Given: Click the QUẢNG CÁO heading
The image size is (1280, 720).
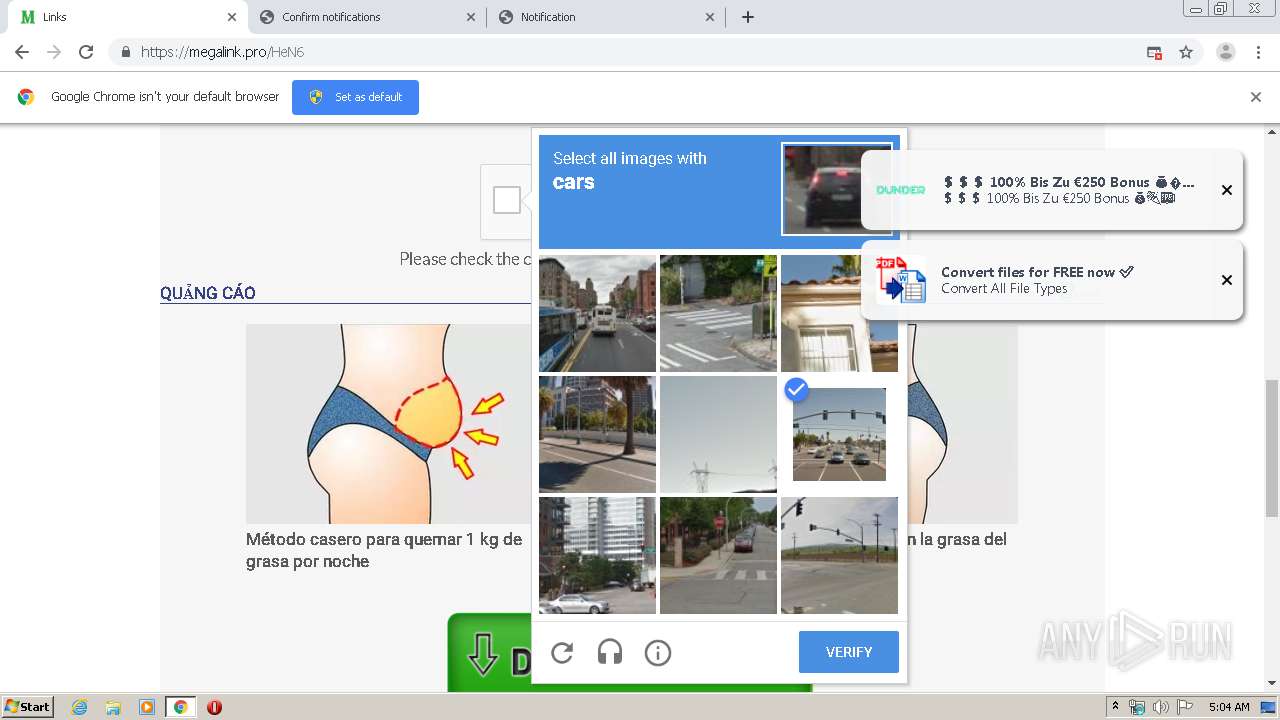Looking at the screenshot, I should 208,293.
